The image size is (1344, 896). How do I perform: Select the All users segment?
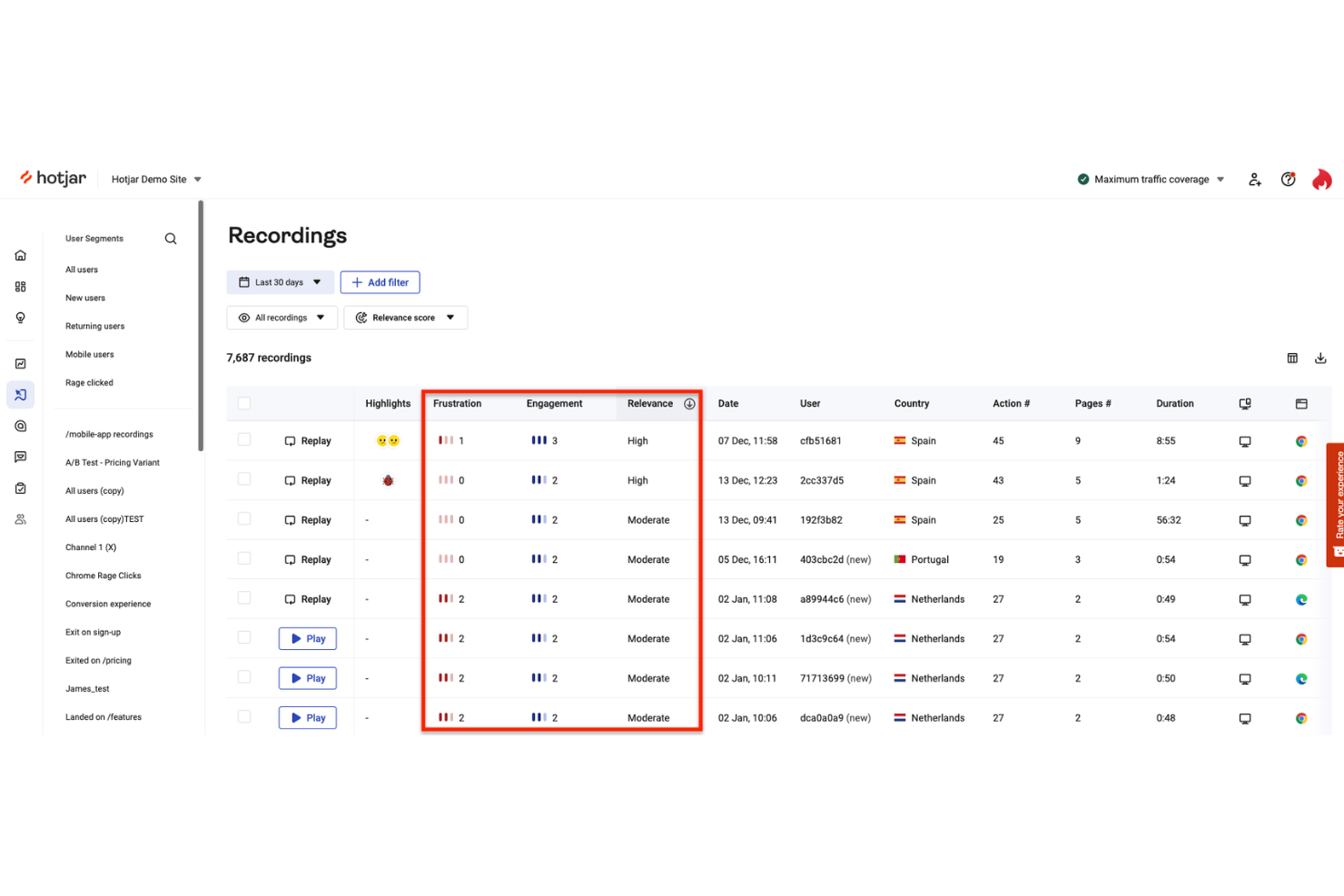pyautogui.click(x=82, y=270)
